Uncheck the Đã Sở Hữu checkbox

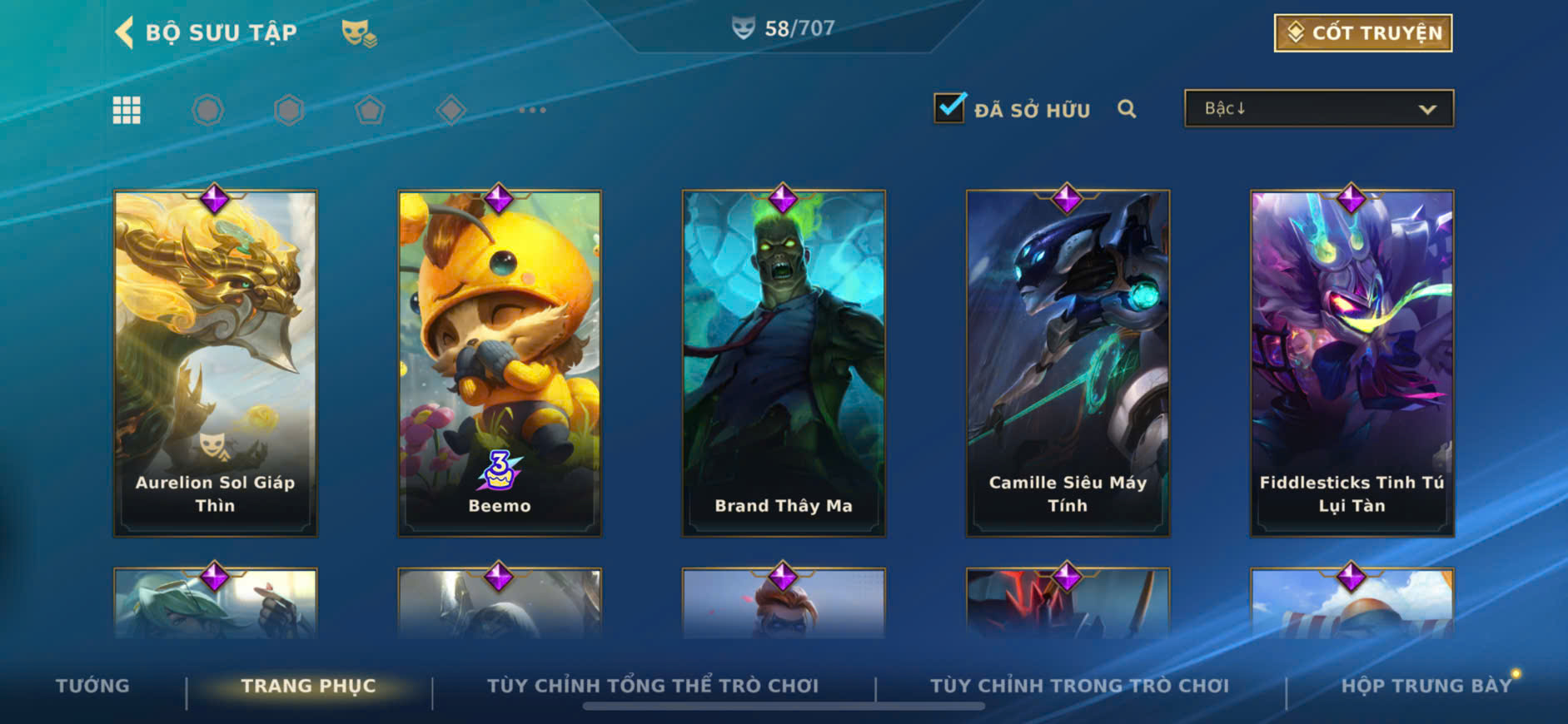[949, 108]
